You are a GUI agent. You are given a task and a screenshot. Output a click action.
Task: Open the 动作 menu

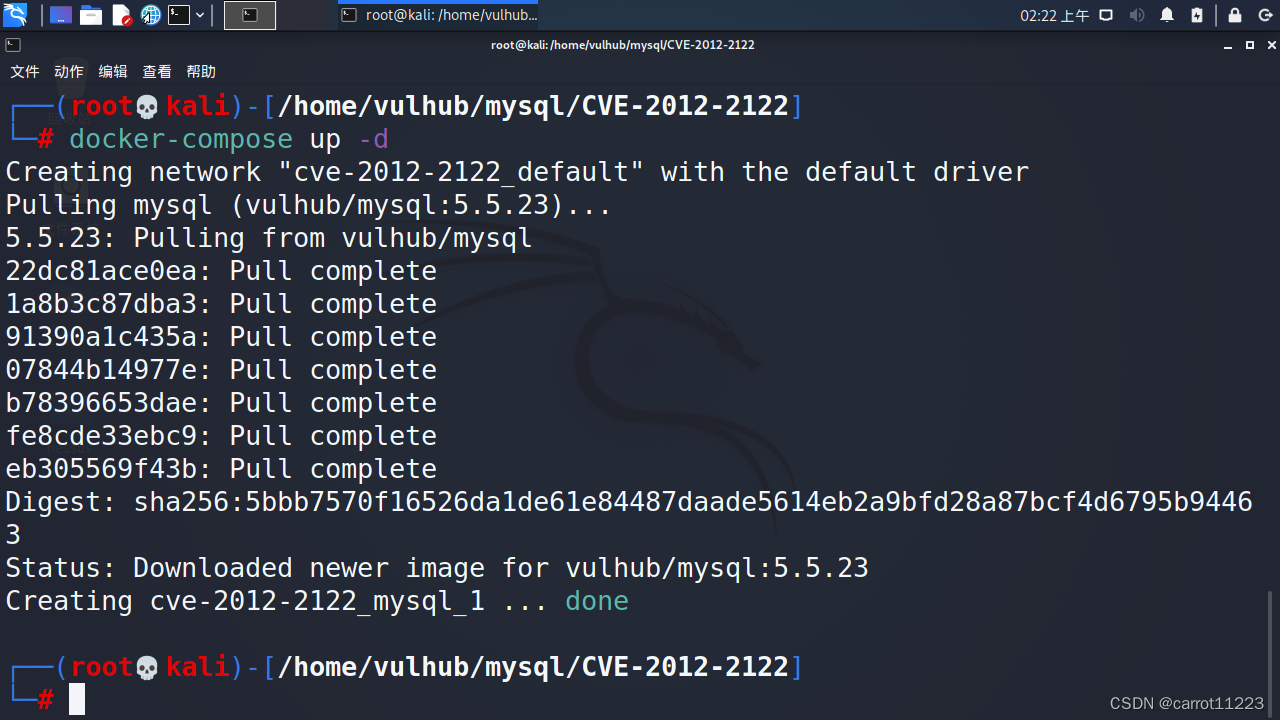pyautogui.click(x=68, y=71)
